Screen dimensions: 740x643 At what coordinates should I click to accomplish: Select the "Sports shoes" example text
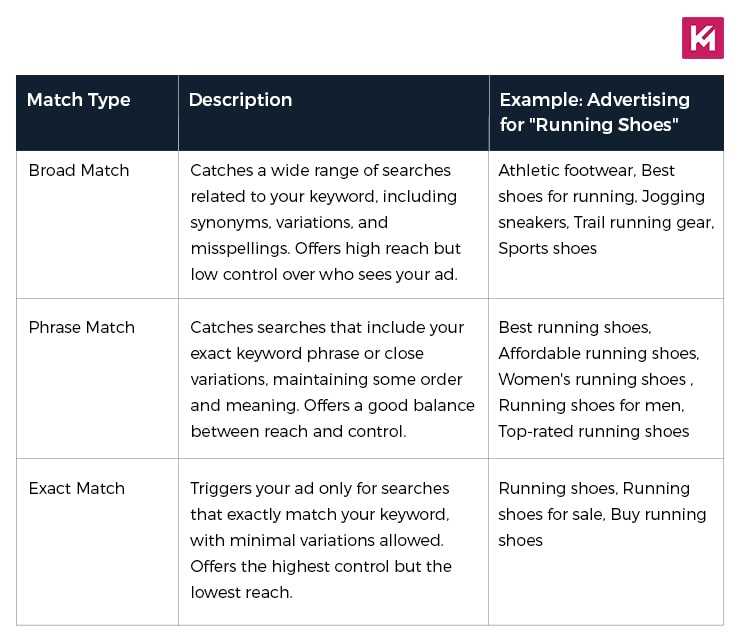(548, 249)
